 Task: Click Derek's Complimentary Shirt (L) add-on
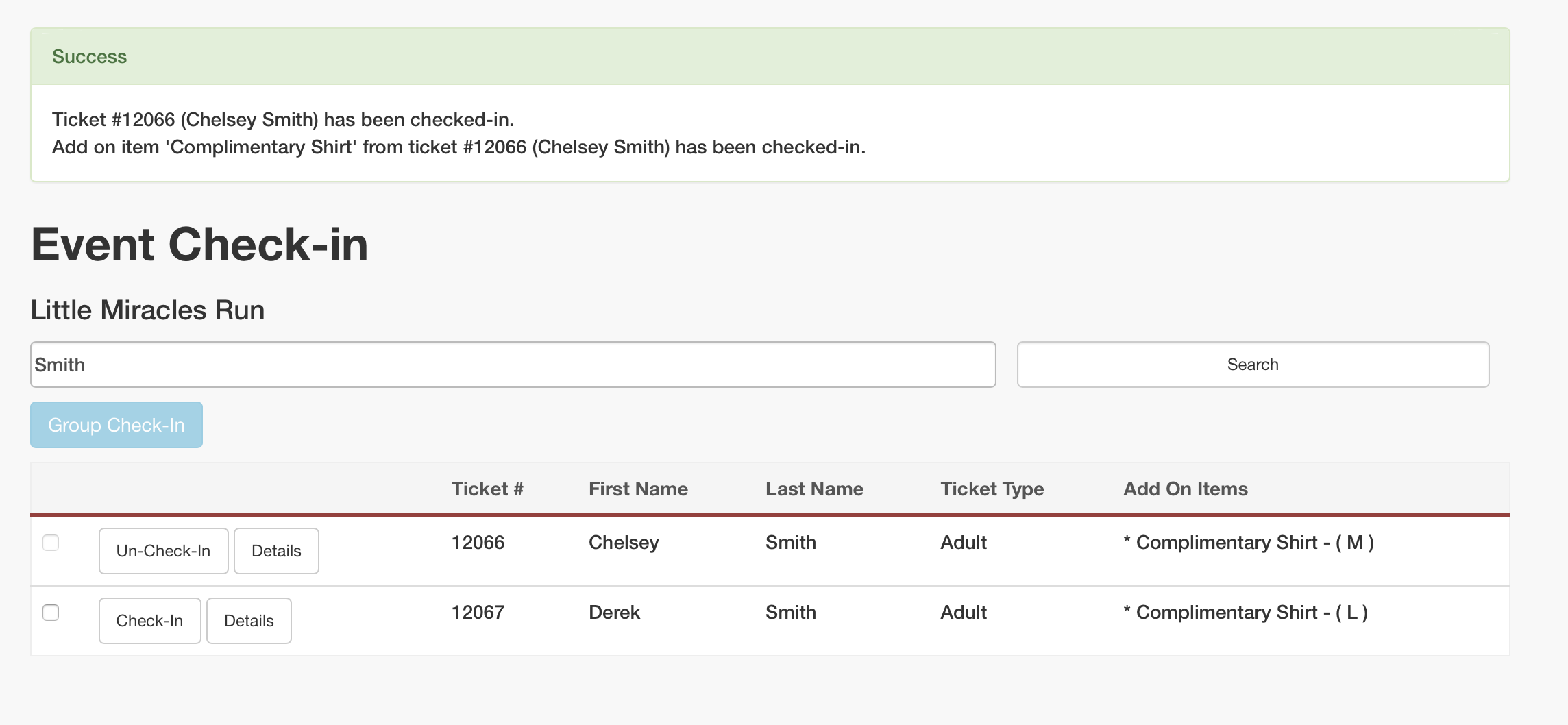tap(1245, 613)
